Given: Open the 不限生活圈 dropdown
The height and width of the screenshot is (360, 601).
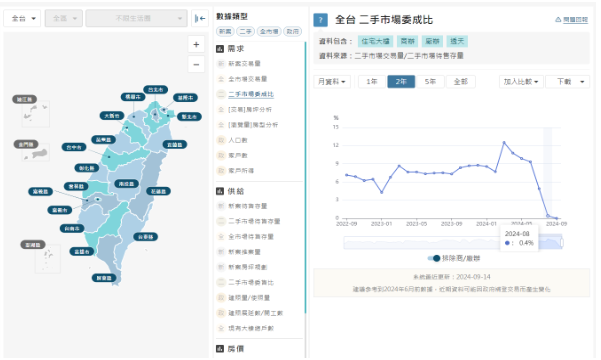Looking at the screenshot, I should 136,18.
